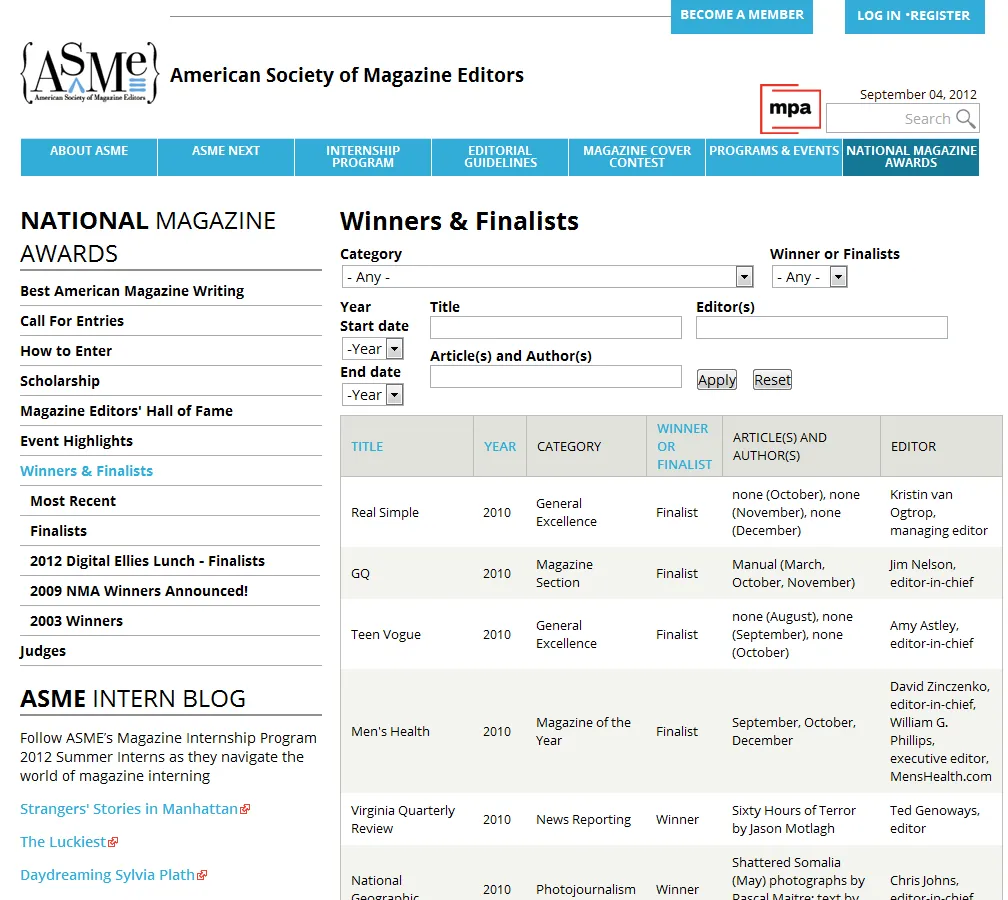
Task: Open the Finalists sidebar sublink
Action: (x=58, y=531)
